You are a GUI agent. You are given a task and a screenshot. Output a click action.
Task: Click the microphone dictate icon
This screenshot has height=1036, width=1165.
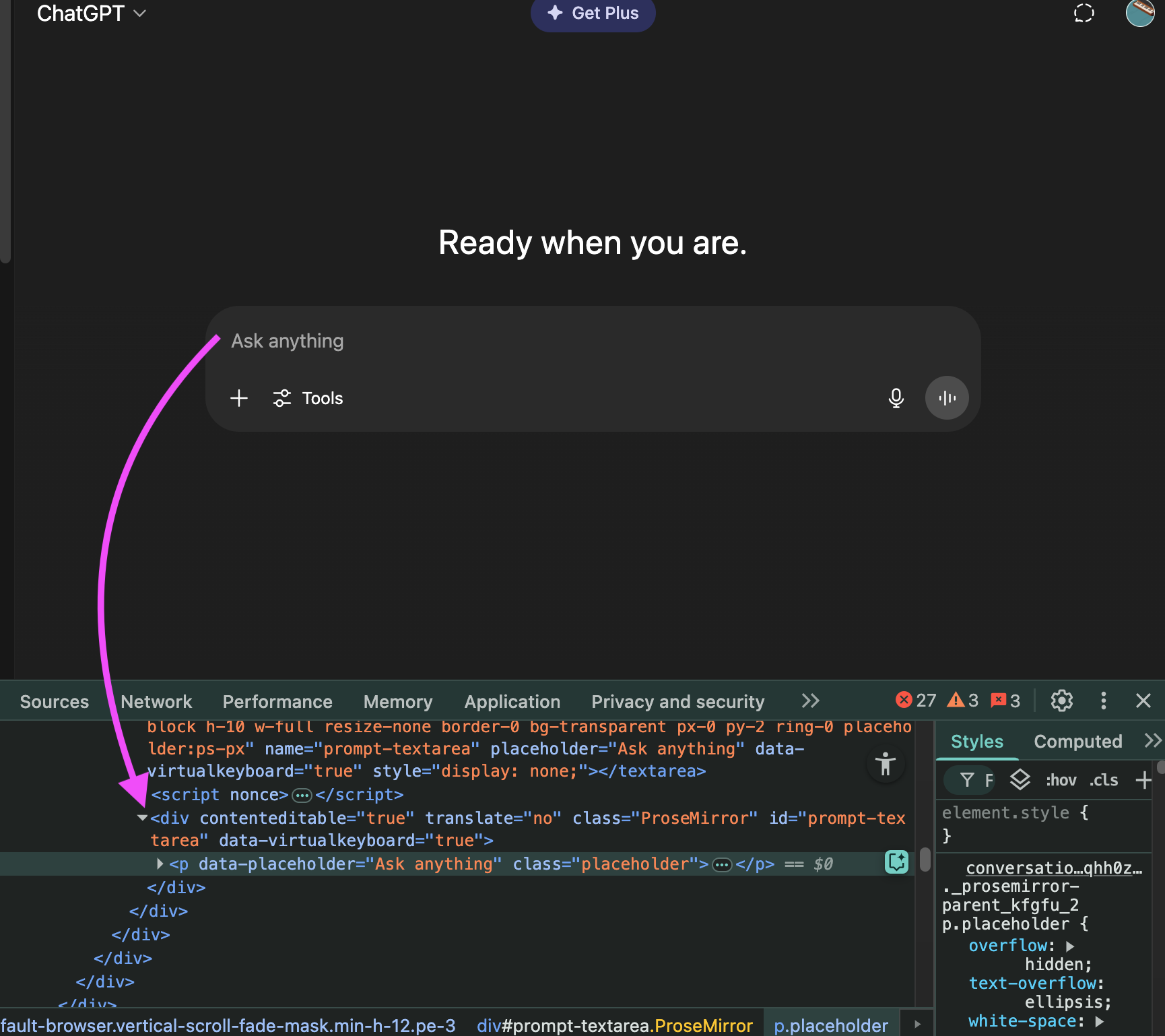[x=896, y=398]
